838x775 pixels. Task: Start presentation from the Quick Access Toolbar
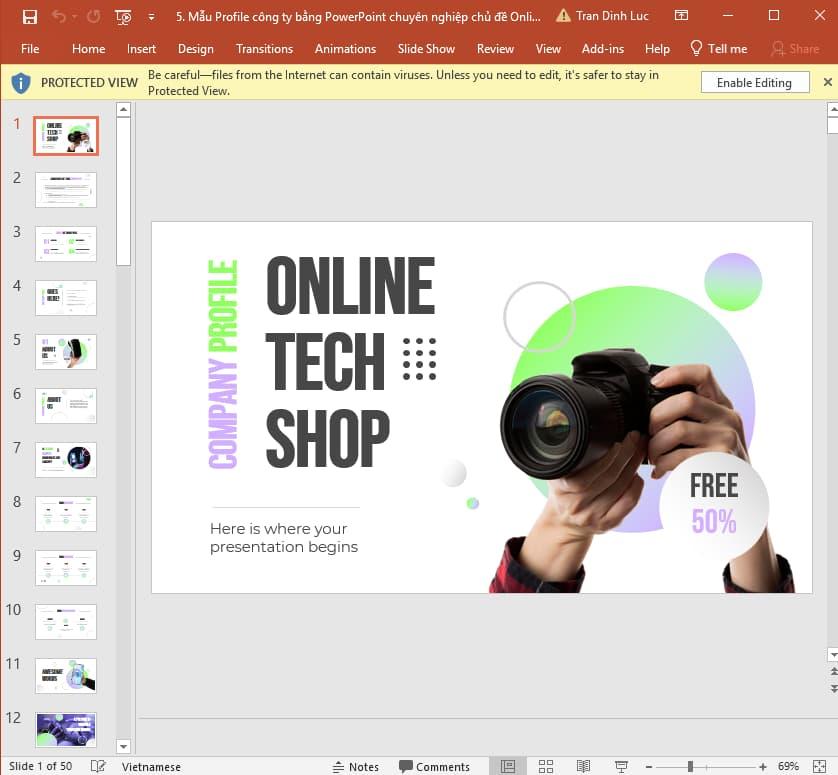tap(123, 17)
